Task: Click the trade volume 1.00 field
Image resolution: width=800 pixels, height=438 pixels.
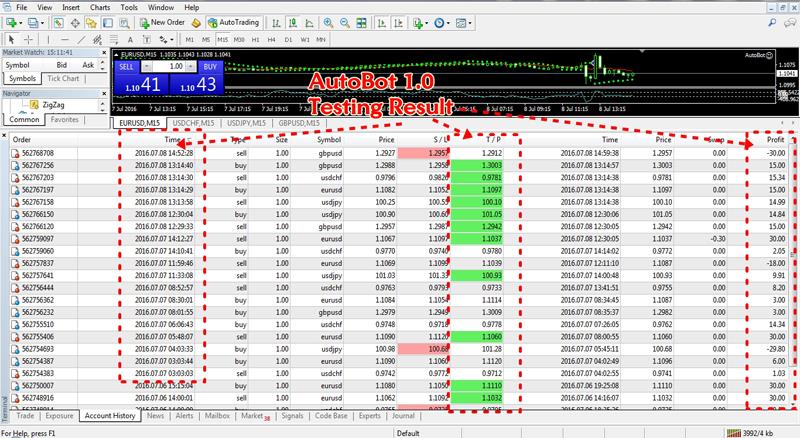Action: [x=169, y=66]
